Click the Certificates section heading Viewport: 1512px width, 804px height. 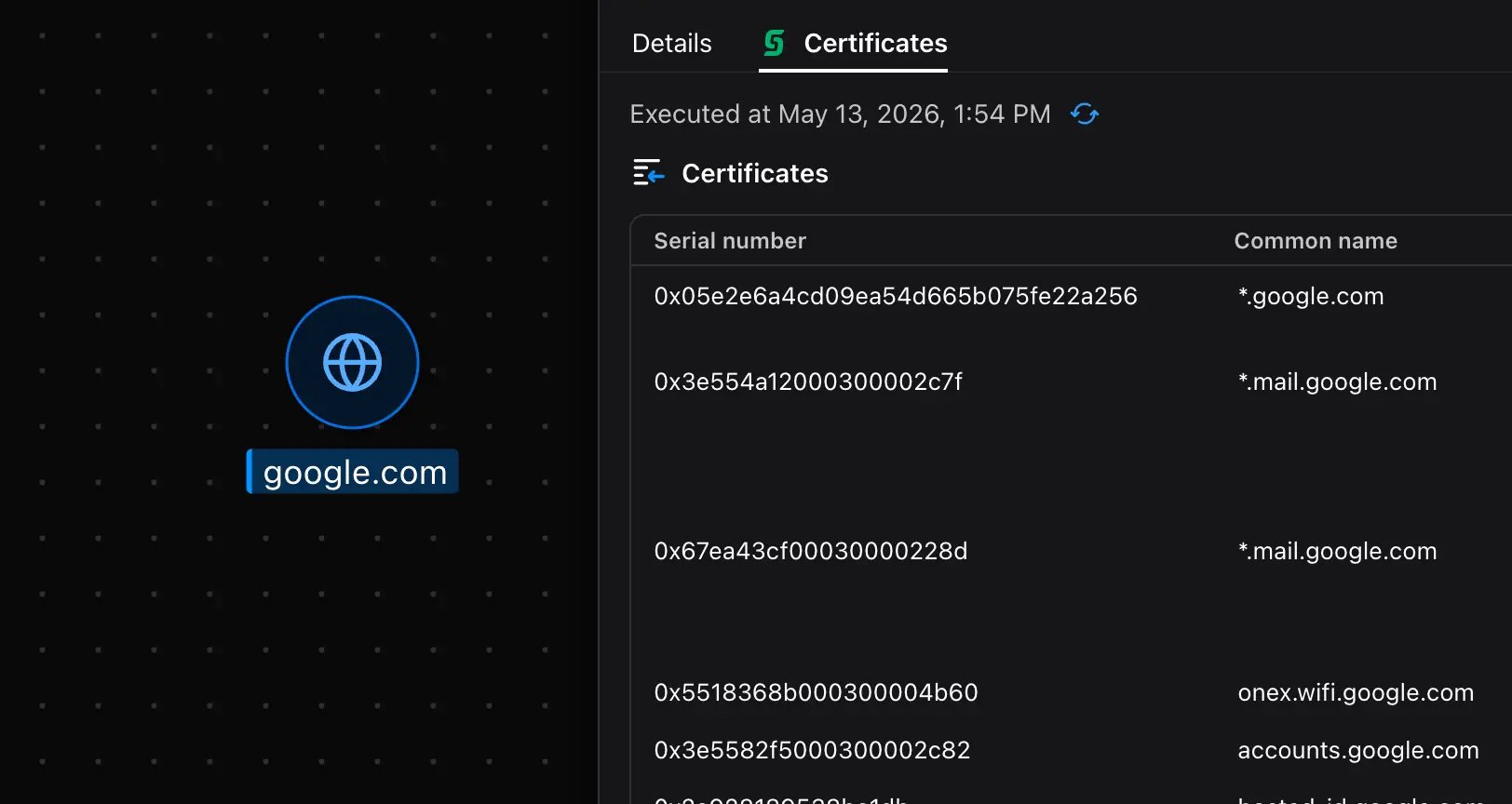point(755,173)
